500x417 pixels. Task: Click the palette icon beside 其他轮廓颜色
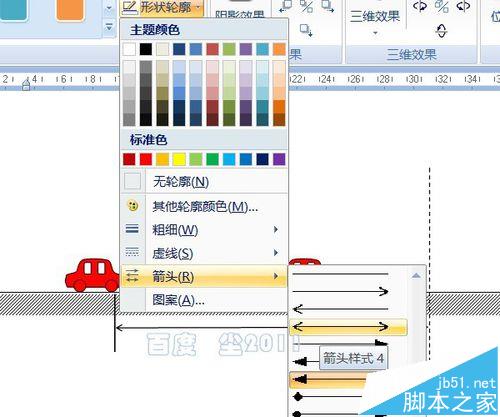133,205
